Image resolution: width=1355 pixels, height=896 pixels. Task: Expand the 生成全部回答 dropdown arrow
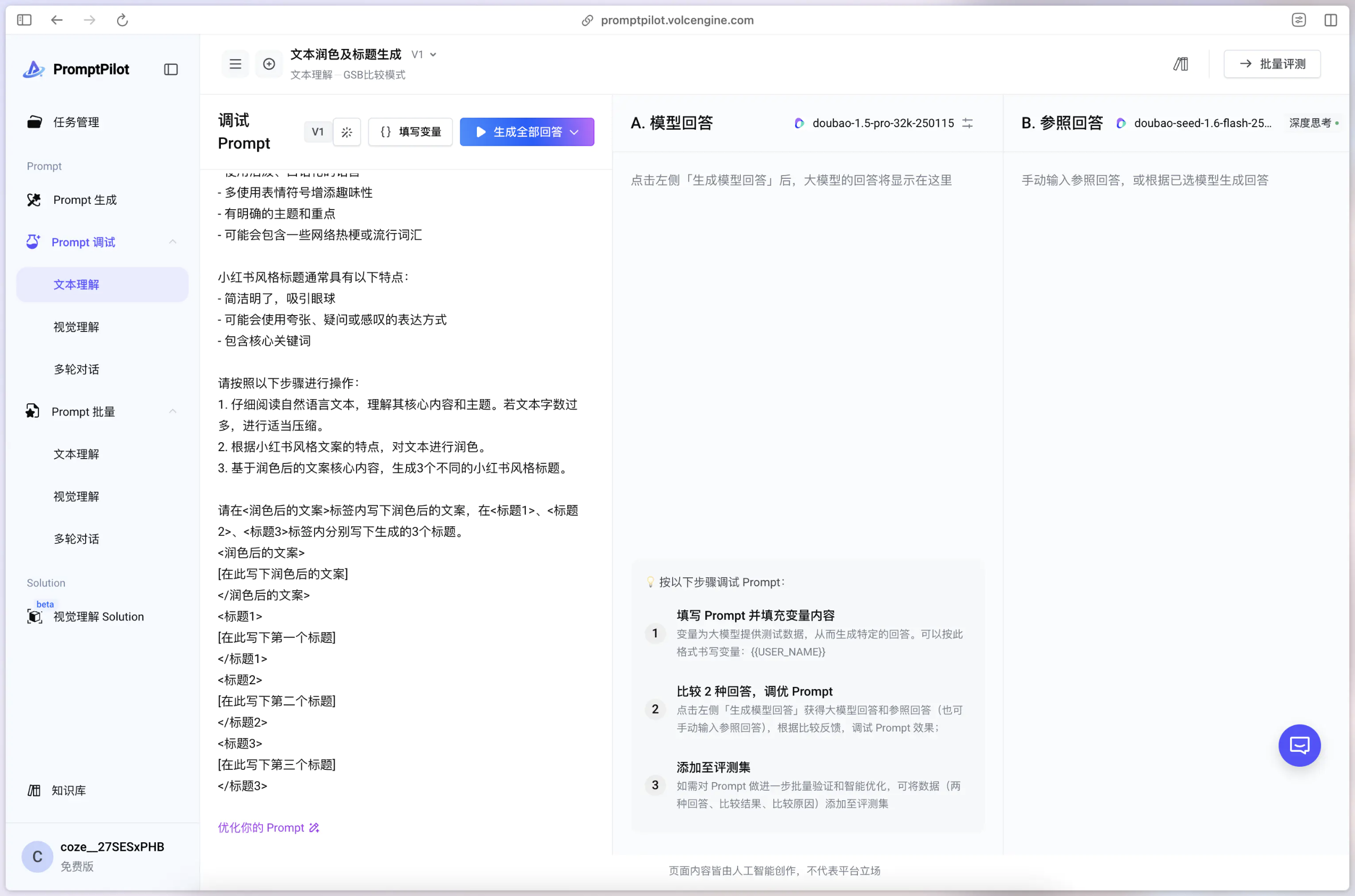pyautogui.click(x=575, y=132)
